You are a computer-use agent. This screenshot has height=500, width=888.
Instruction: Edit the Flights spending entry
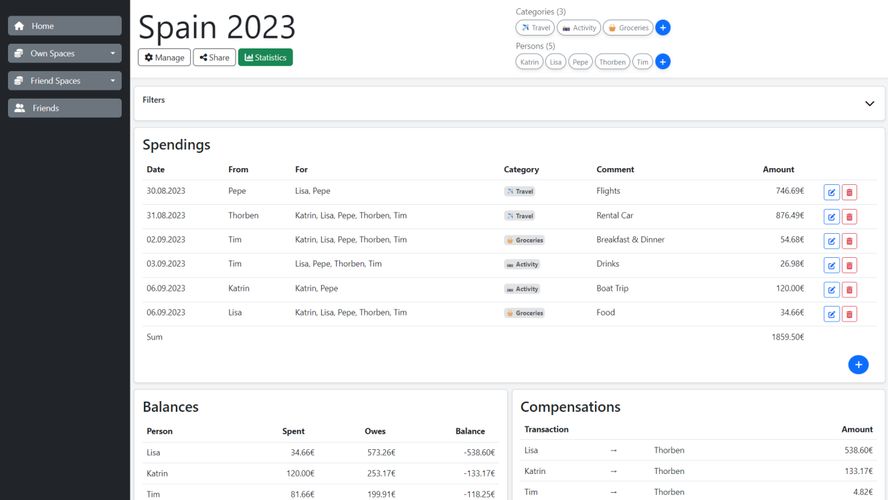click(831, 192)
